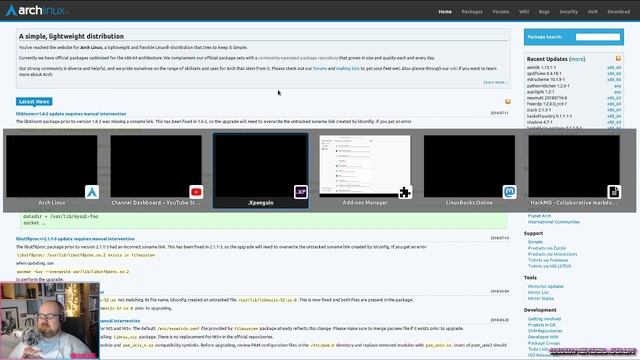The height and width of the screenshot is (360, 640).
Task: Click the Latest News heading button
Action: pyautogui.click(x=34, y=102)
